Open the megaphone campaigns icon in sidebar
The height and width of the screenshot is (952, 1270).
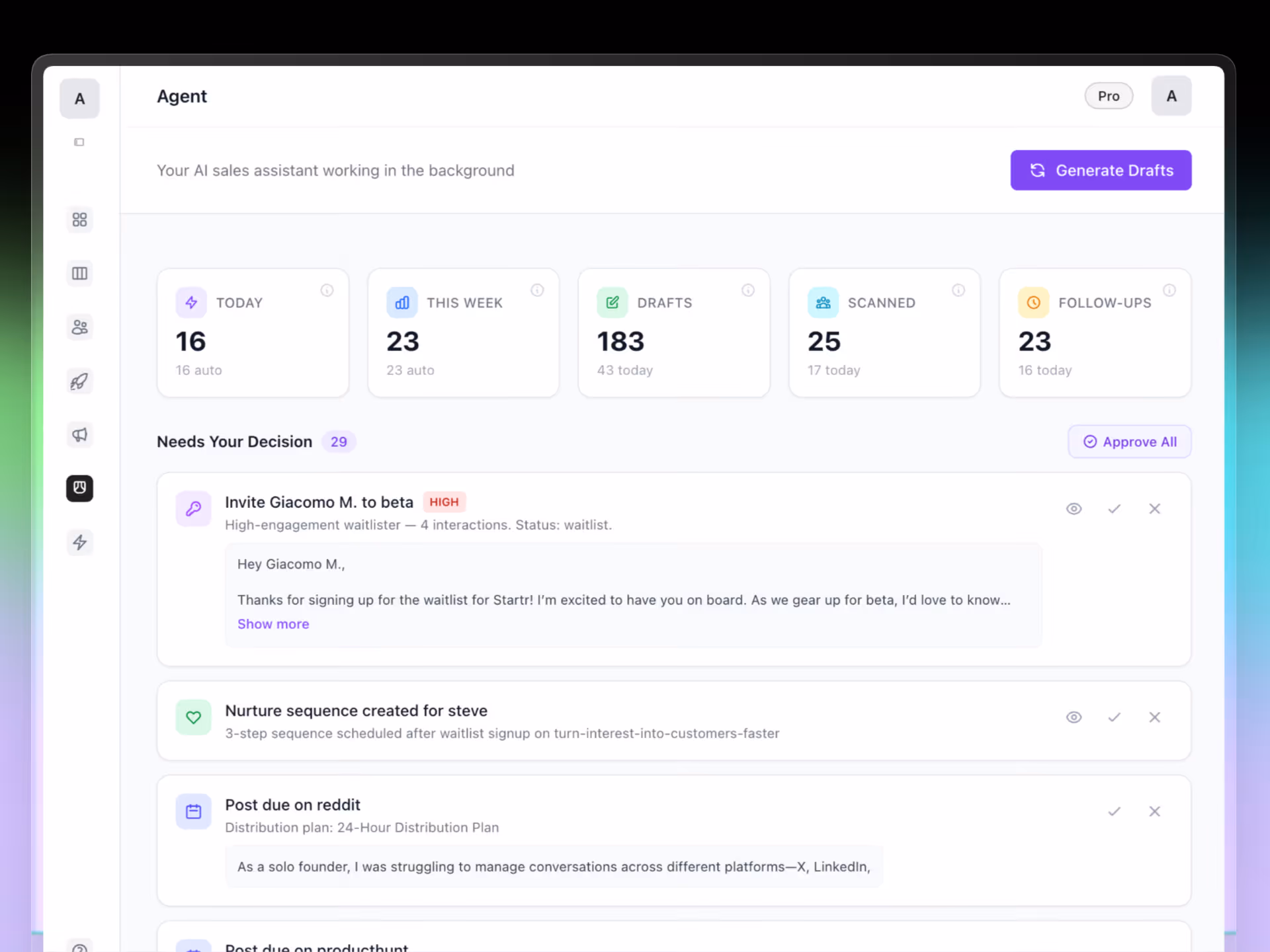coord(79,435)
